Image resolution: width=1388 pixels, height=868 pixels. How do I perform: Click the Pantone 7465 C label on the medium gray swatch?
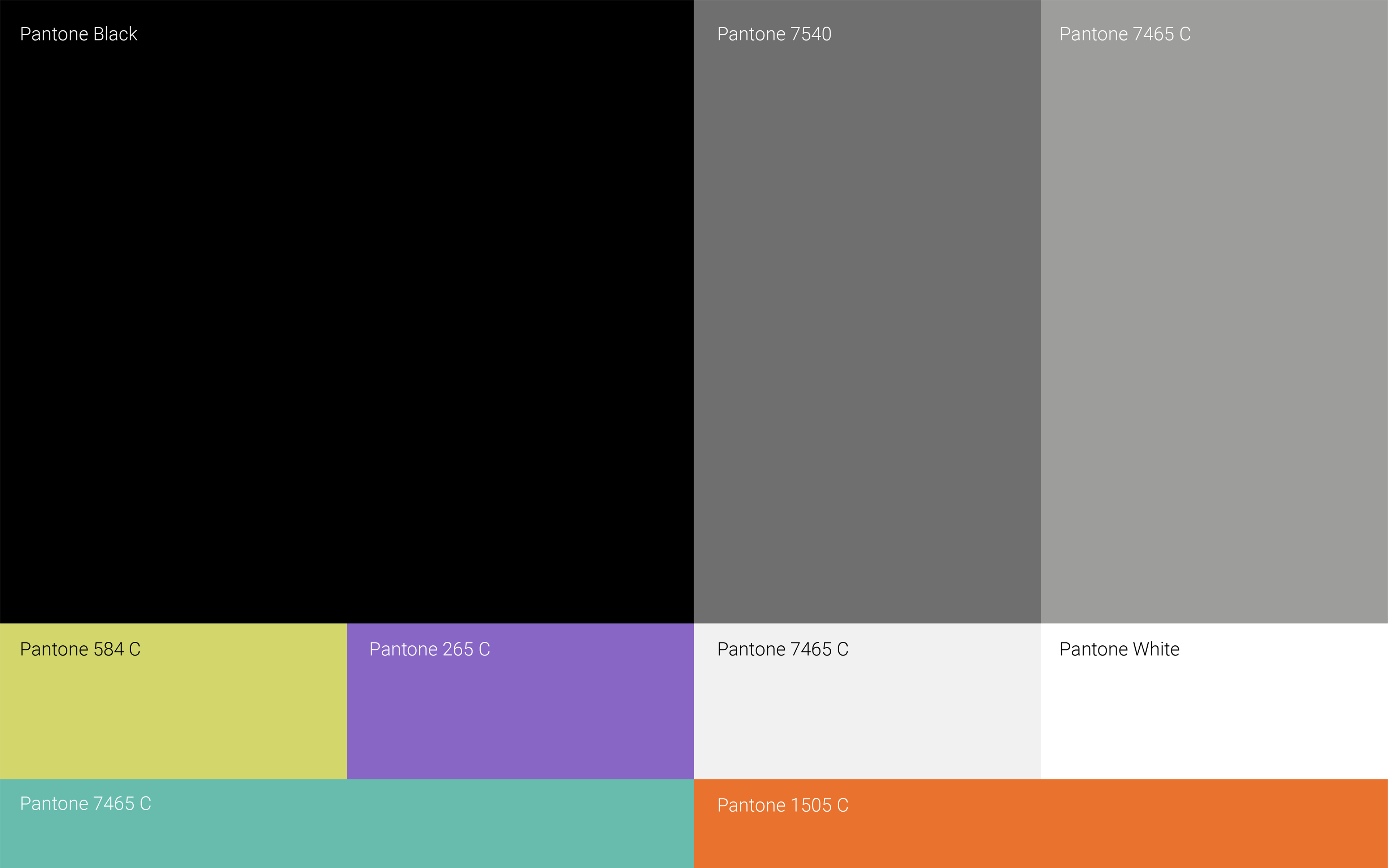coord(1125,34)
